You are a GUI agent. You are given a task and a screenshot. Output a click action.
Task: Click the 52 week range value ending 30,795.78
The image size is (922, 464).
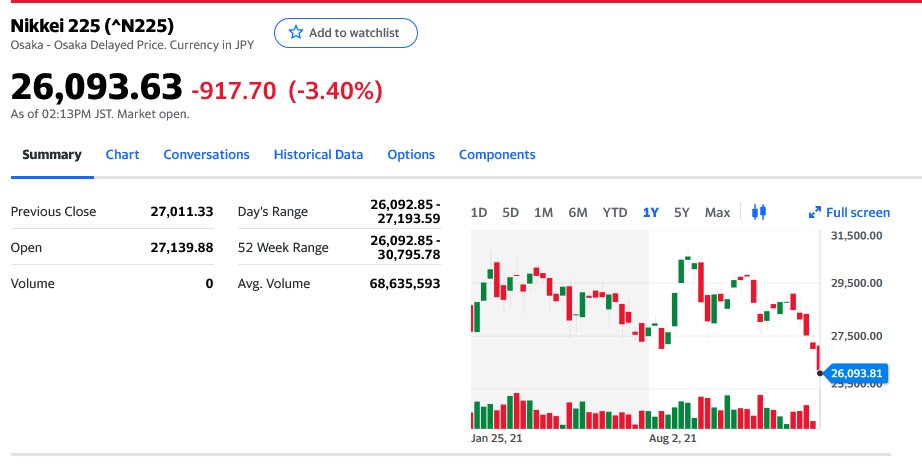click(405, 248)
